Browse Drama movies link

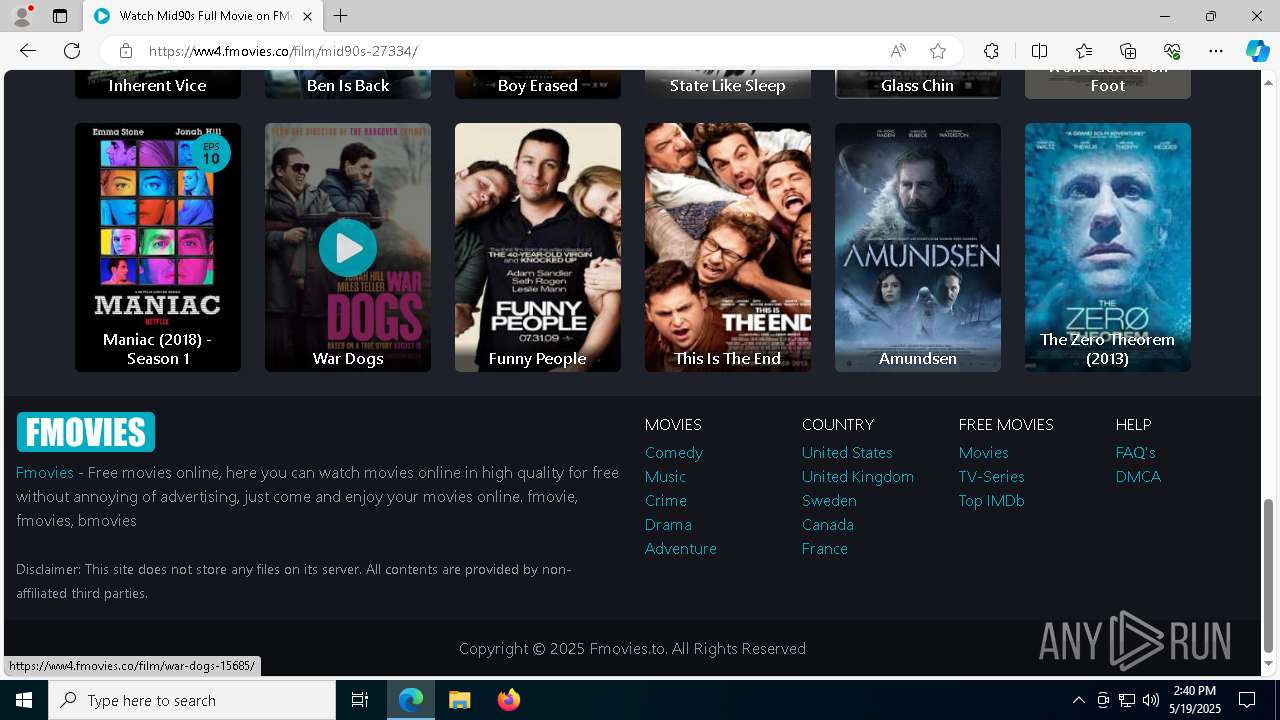(668, 524)
